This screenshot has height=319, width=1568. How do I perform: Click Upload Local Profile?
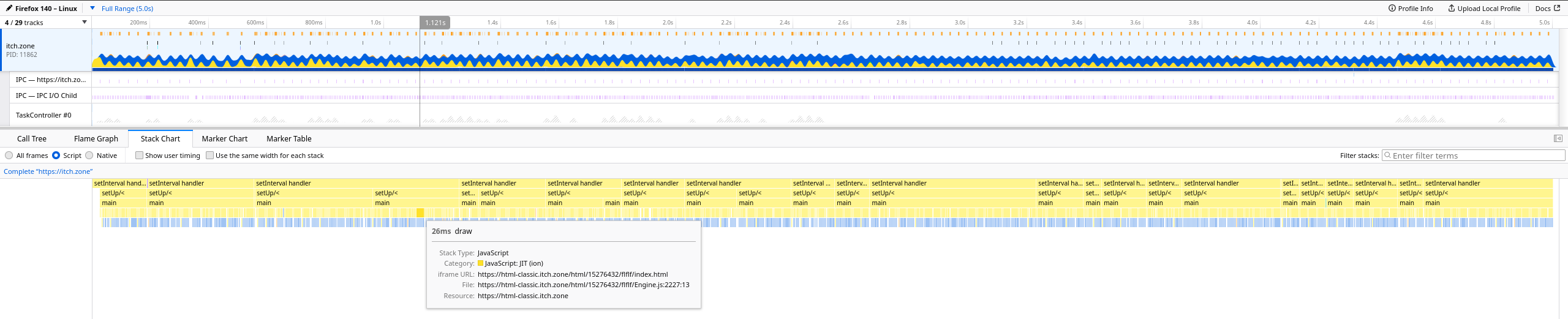pyautogui.click(x=1484, y=9)
